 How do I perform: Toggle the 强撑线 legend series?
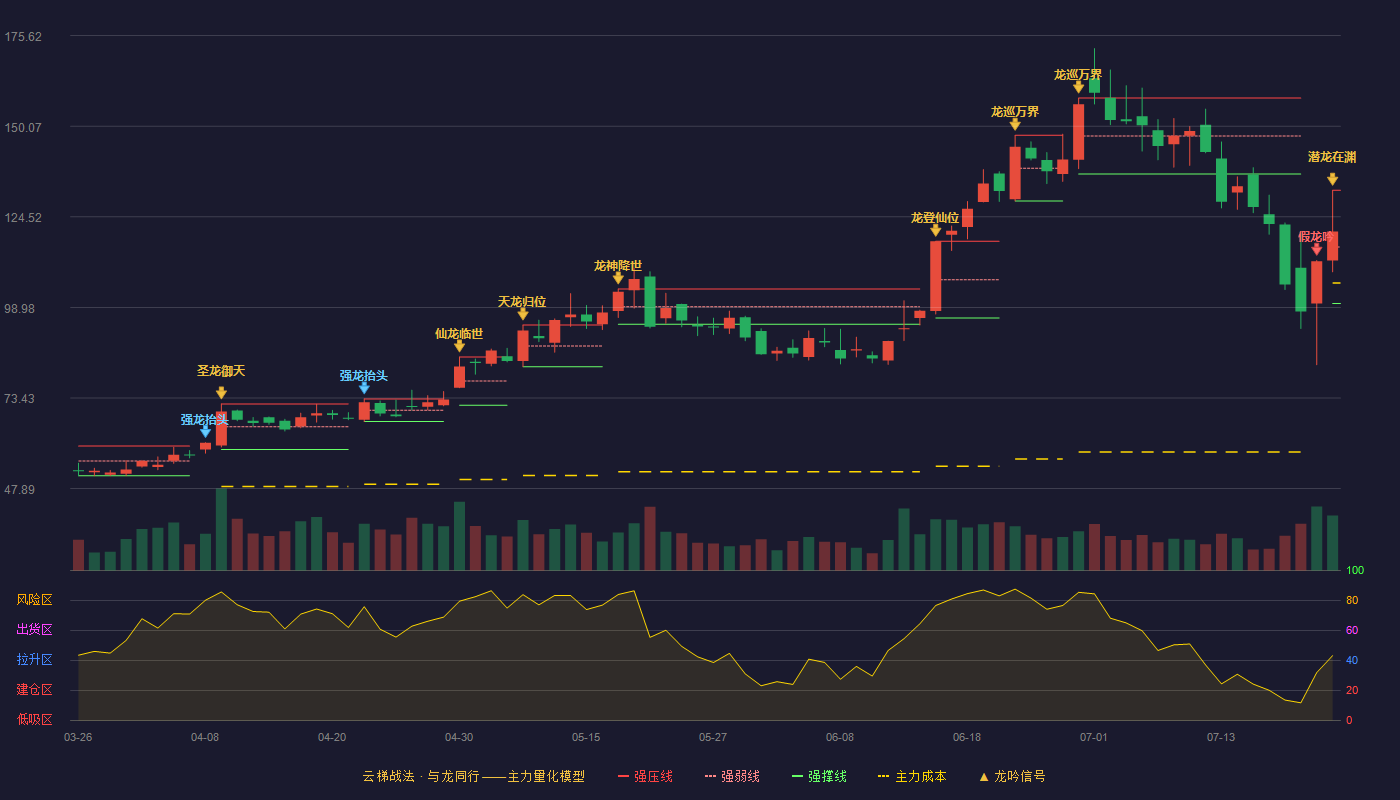[819, 776]
